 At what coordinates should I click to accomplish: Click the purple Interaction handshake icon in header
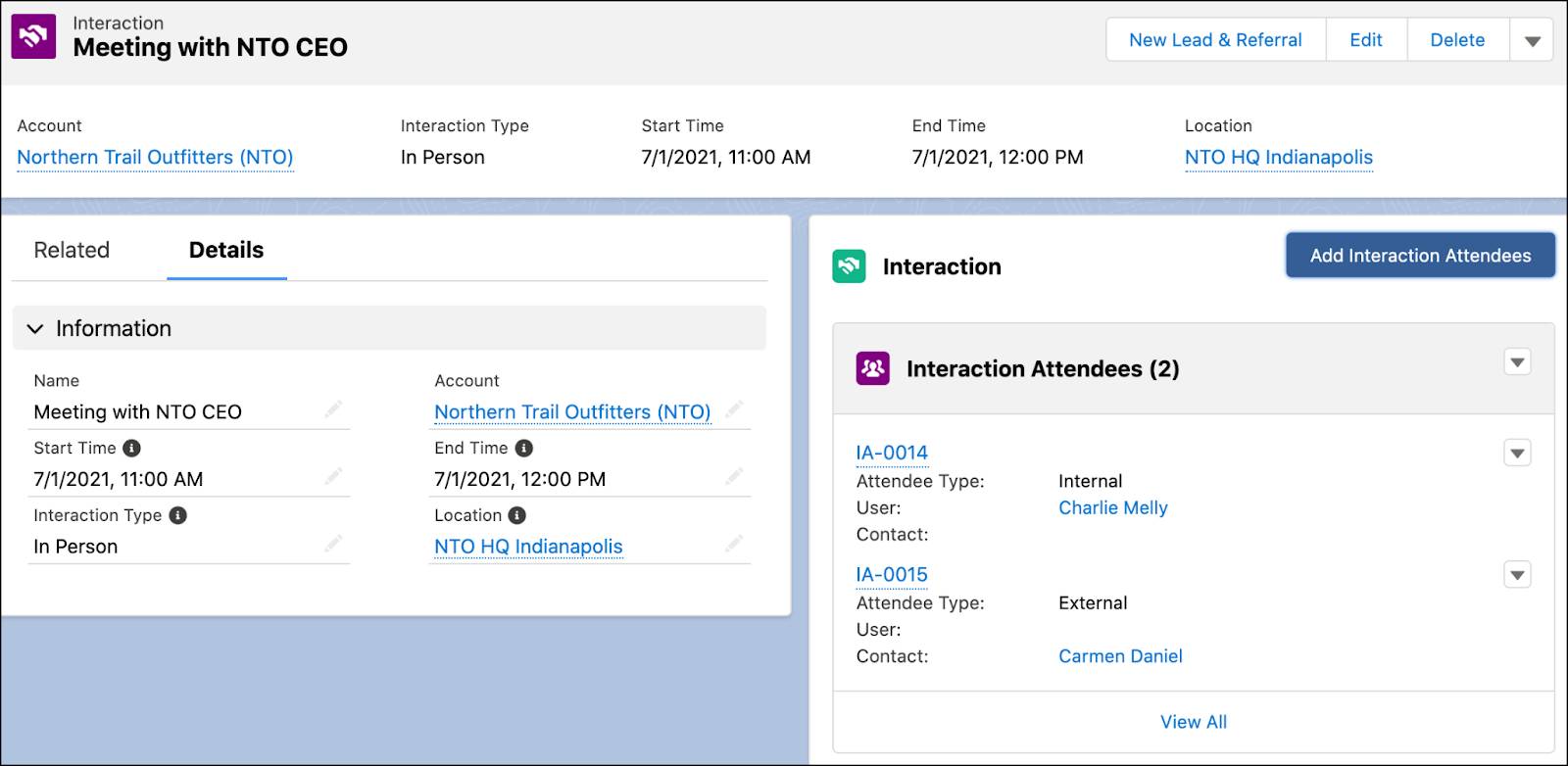(33, 37)
